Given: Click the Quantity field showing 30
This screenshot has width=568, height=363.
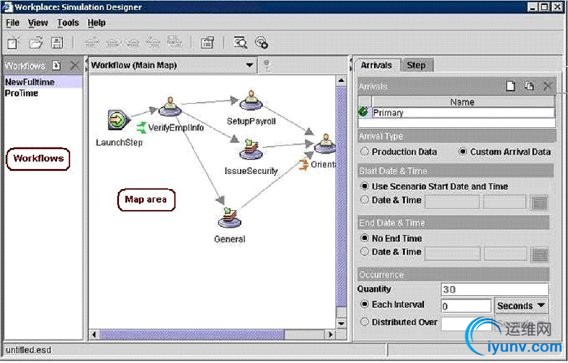Looking at the screenshot, I should click(x=494, y=289).
